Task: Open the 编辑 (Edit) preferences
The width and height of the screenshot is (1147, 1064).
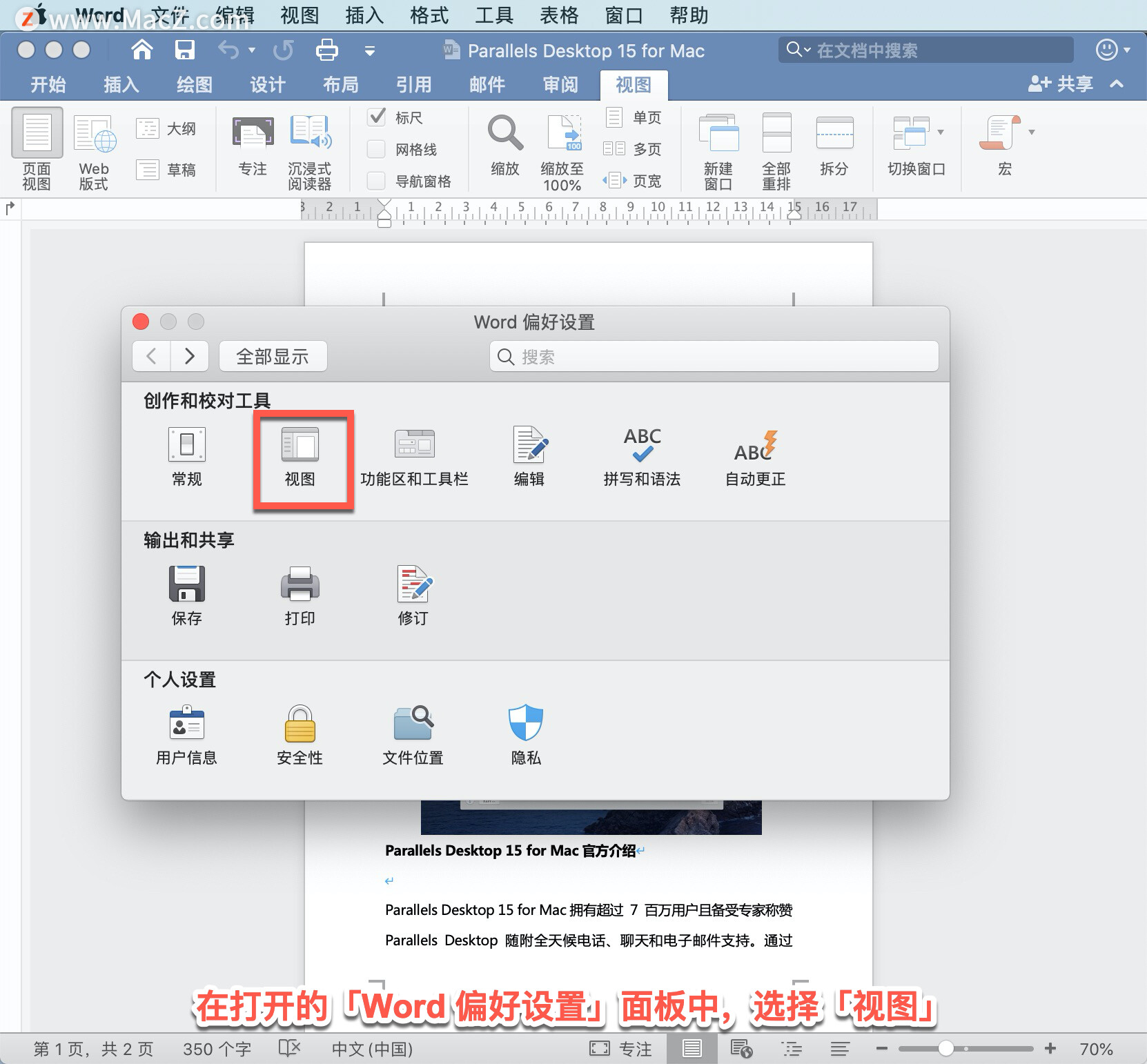Action: tap(529, 456)
